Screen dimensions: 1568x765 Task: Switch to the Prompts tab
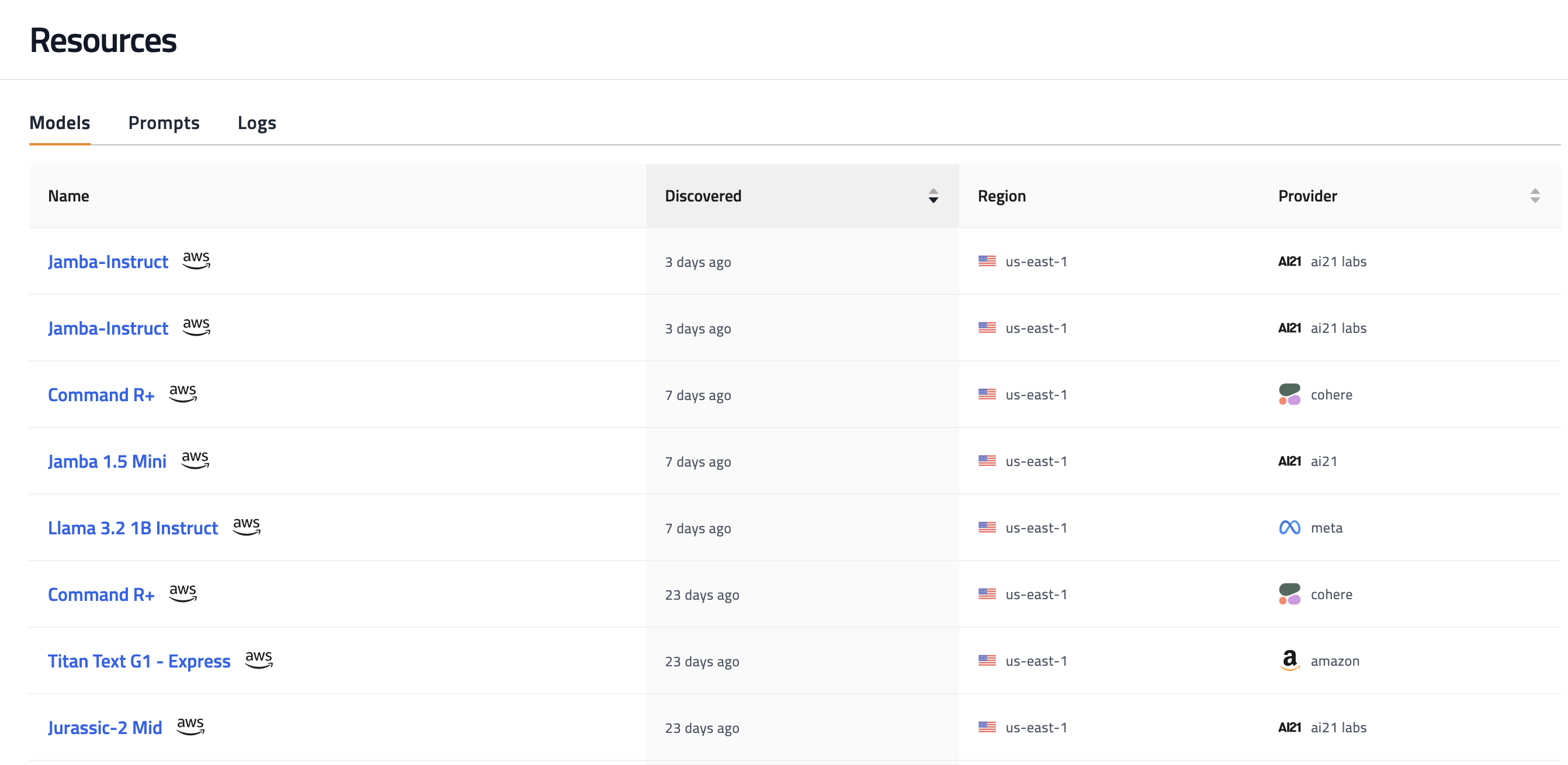click(x=164, y=123)
